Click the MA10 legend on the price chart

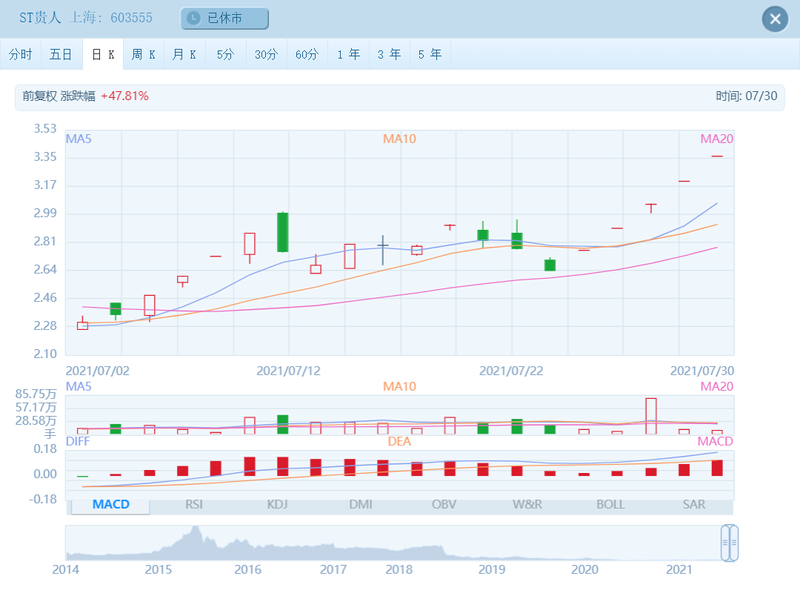[x=399, y=139]
